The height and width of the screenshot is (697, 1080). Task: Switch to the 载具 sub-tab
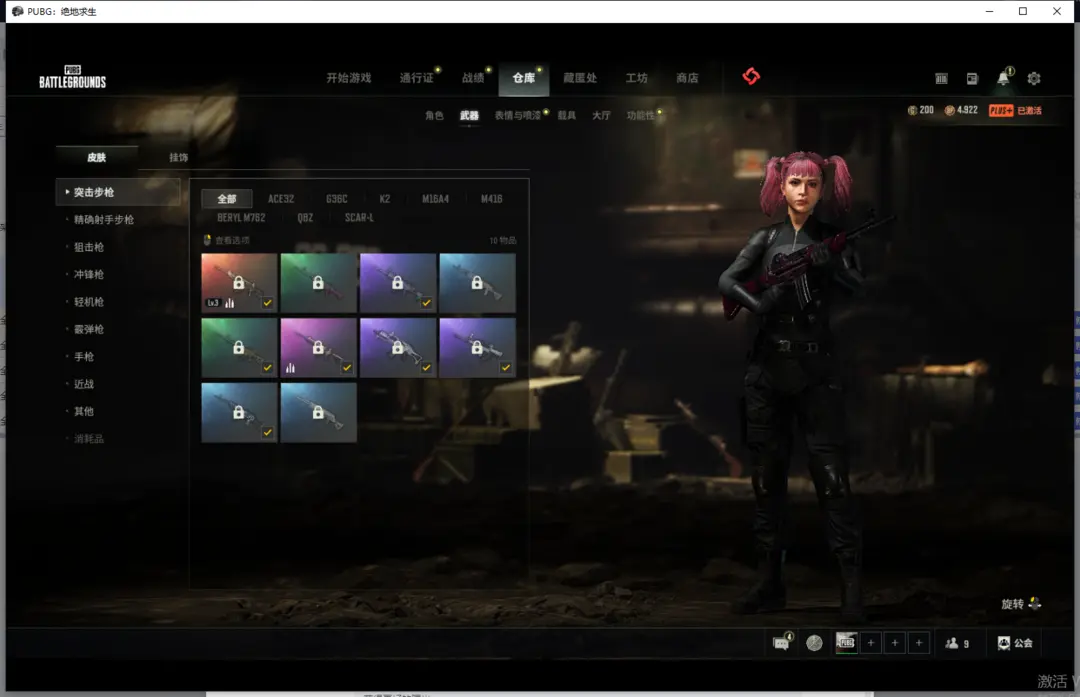pyautogui.click(x=566, y=115)
